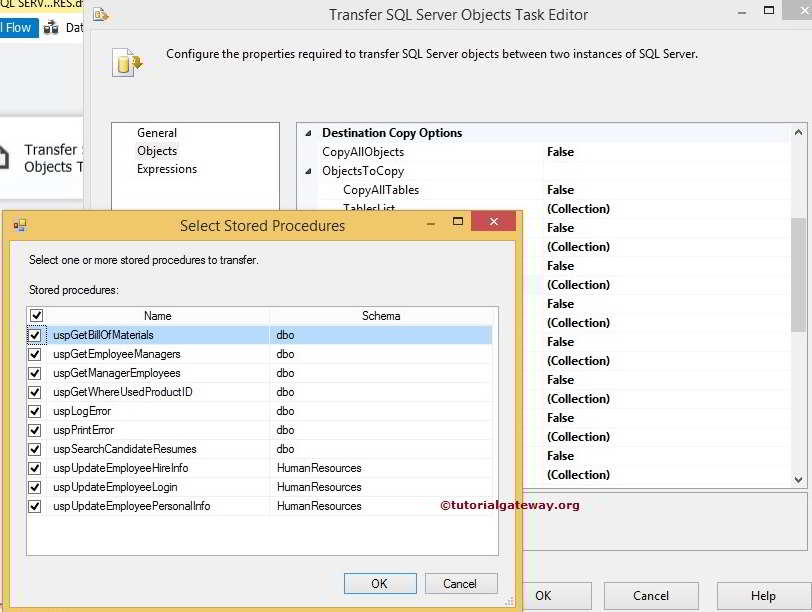Uncheck uspGetBillOfMaterials stored procedure
Screen dimensions: 812x612
(35, 335)
